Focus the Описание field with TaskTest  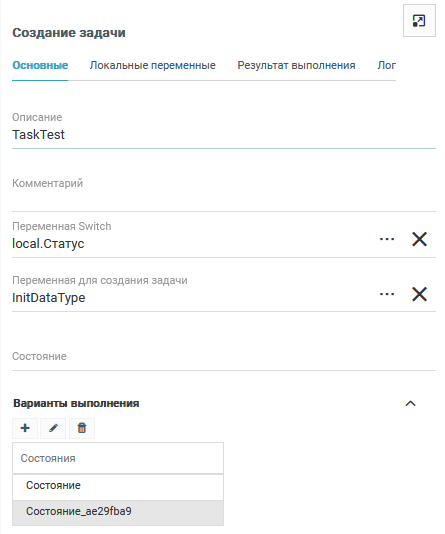[224, 135]
